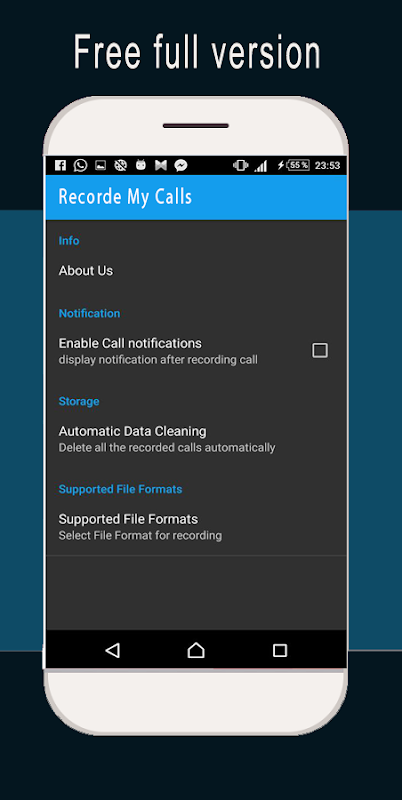Image resolution: width=402 pixels, height=800 pixels.
Task: Open Supported File Formats option
Action: click(196, 527)
